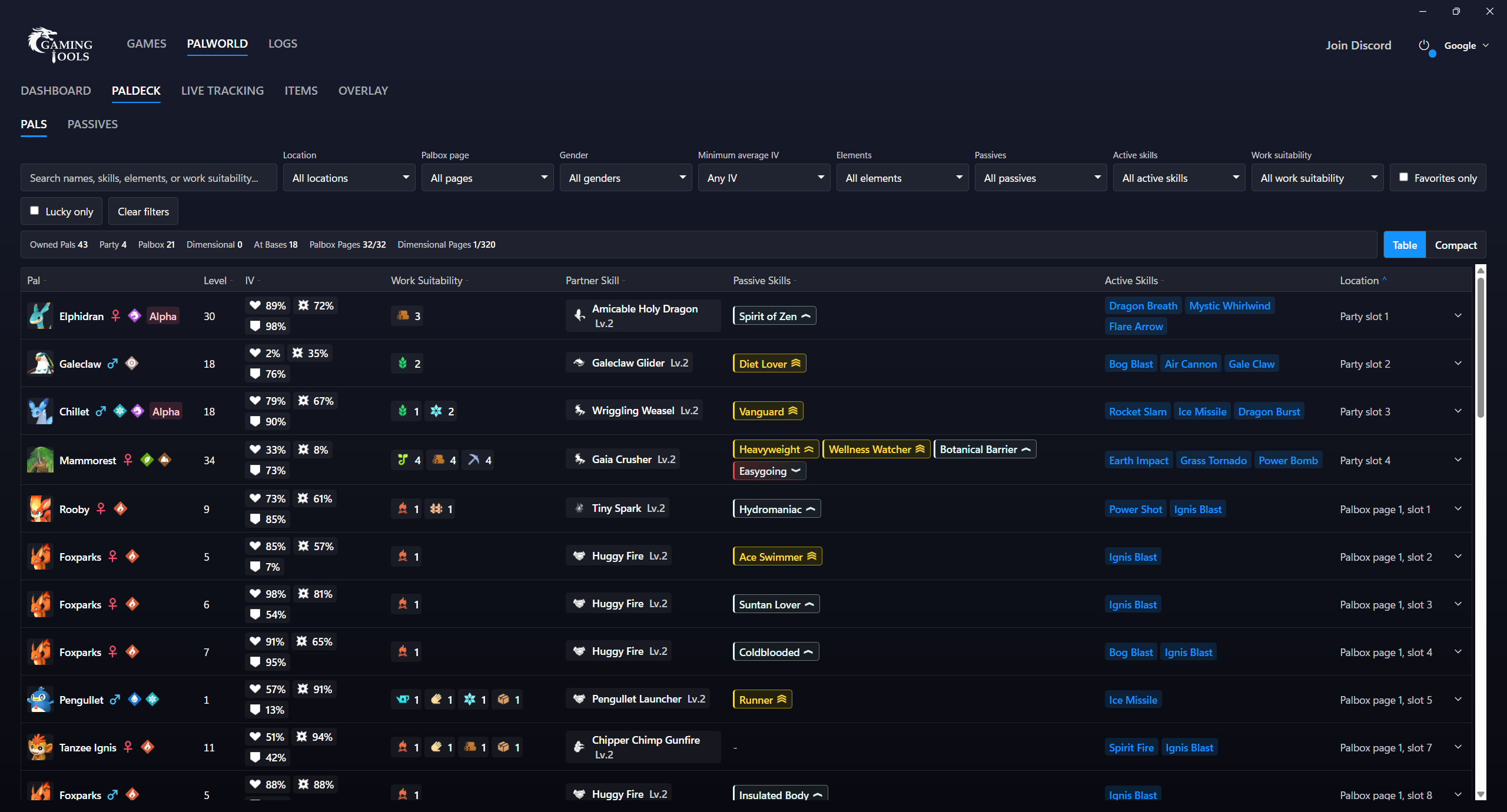Click the water element icon beside Pengullet
The image size is (1507, 812).
pos(135,700)
